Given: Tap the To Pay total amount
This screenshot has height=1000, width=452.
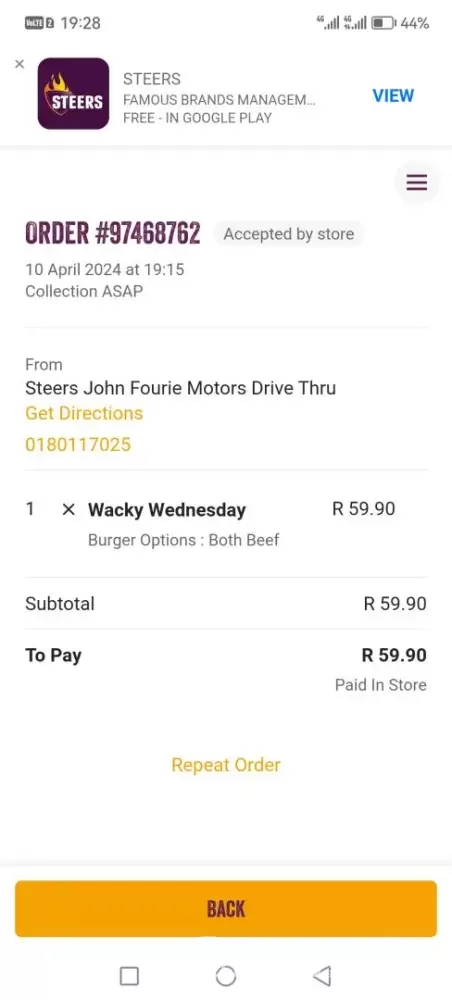Looking at the screenshot, I should 394,655.
